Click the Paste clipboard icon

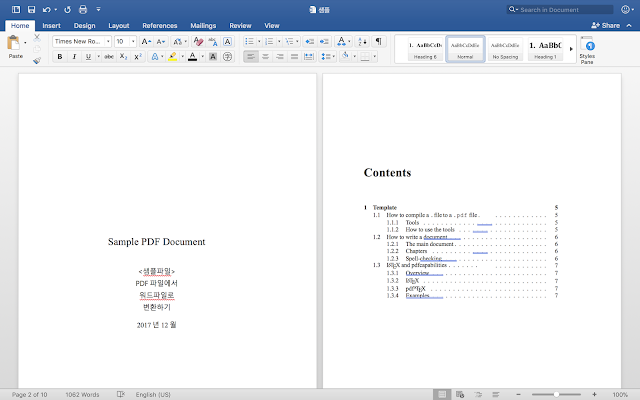click(x=13, y=43)
